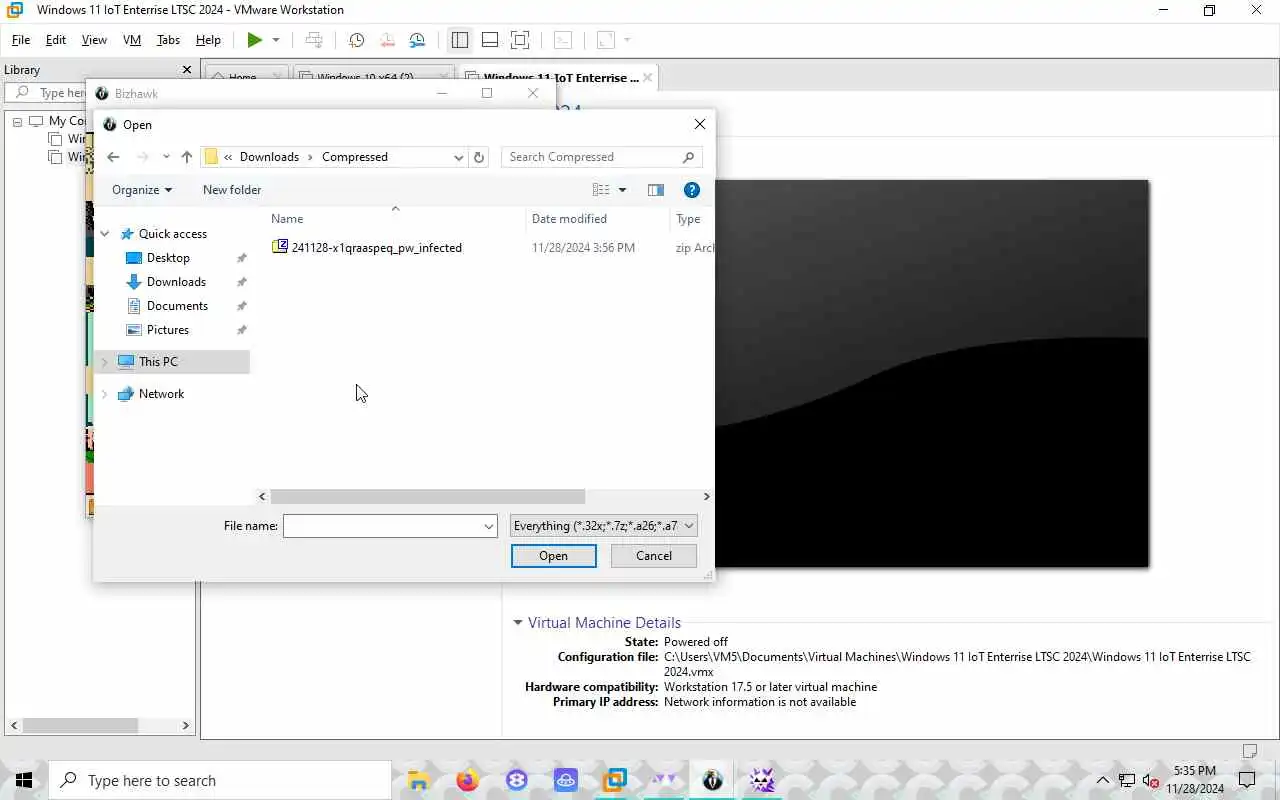
Task: Click the Library panel horizontal scrollbar
Action: (x=81, y=726)
